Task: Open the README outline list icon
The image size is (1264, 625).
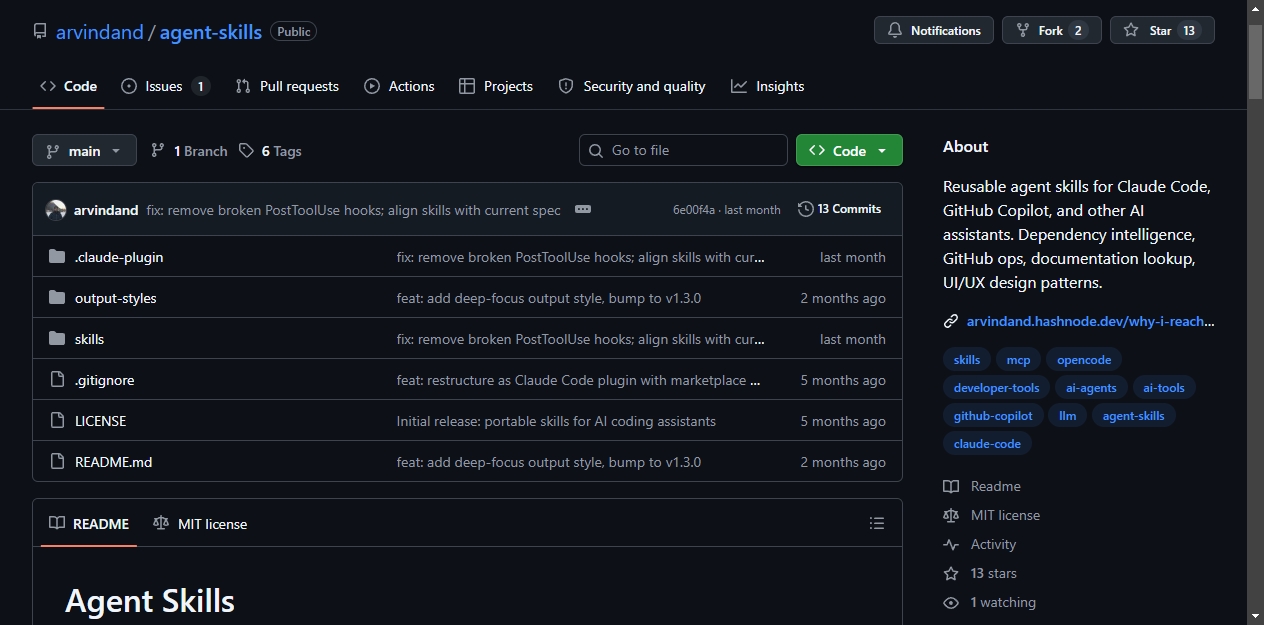Action: point(877,523)
